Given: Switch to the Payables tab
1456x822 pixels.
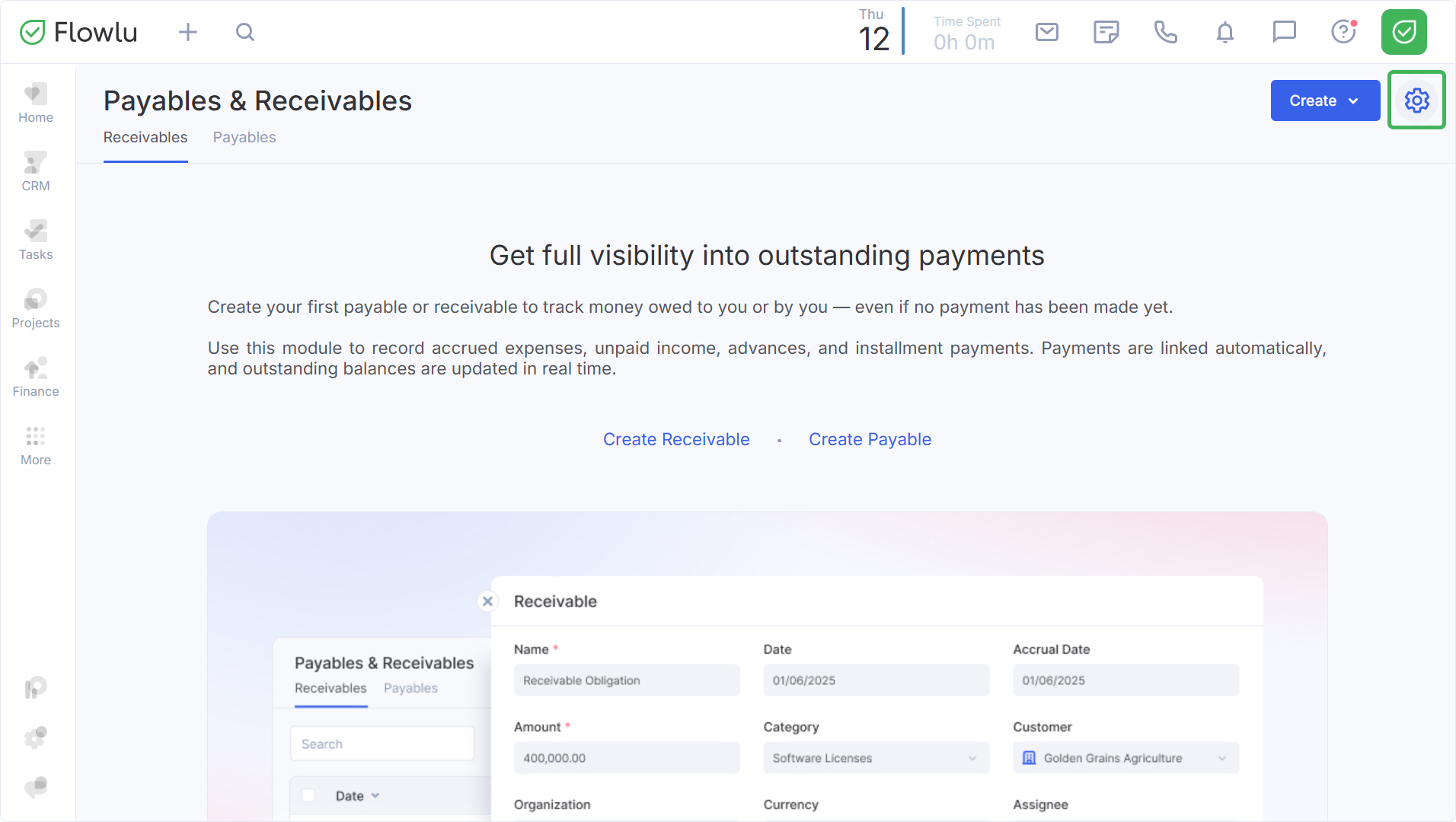Looking at the screenshot, I should pyautogui.click(x=244, y=138).
